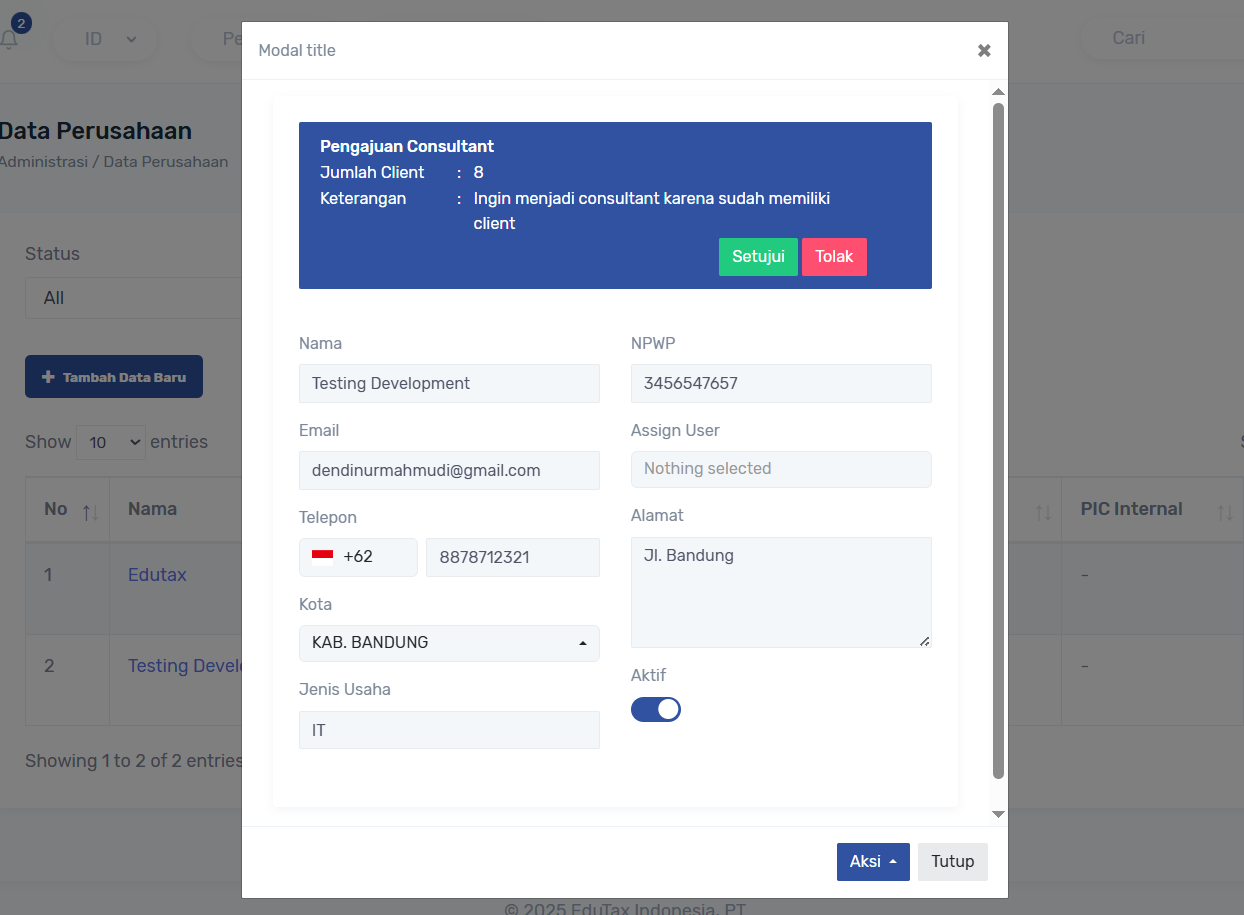Open the Assign User dropdown

click(x=780, y=469)
